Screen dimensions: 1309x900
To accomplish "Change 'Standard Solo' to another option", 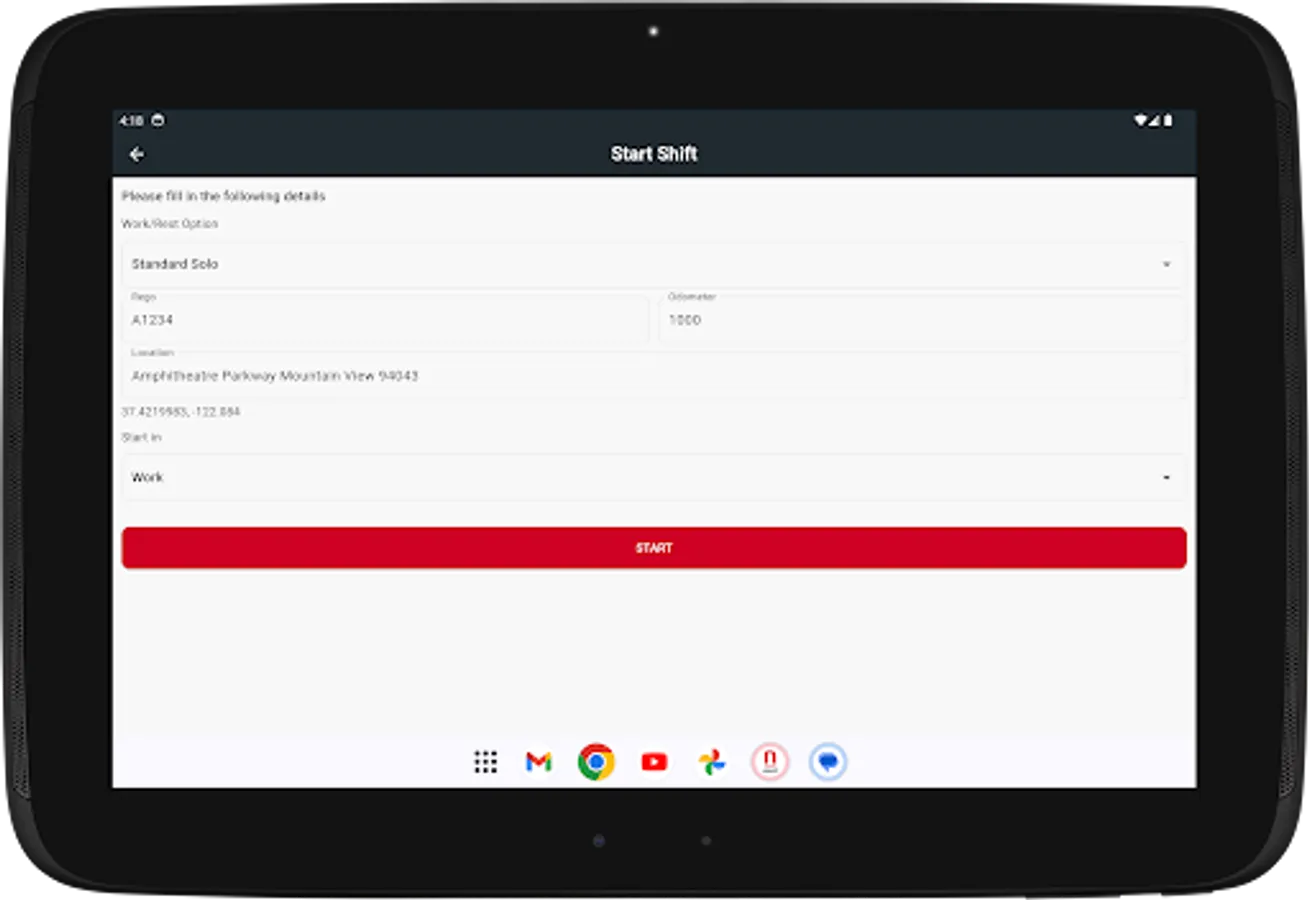I will point(654,263).
